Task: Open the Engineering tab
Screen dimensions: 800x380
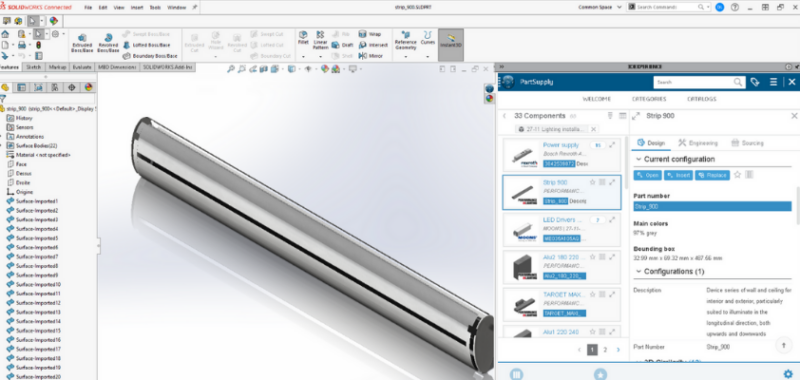Action: click(698, 143)
